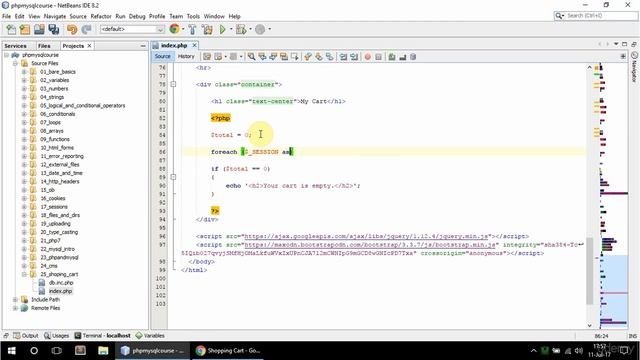Image resolution: width=640 pixels, height=360 pixels.
Task: Click the editor vertical scrollbar thumb
Action: tap(589, 271)
